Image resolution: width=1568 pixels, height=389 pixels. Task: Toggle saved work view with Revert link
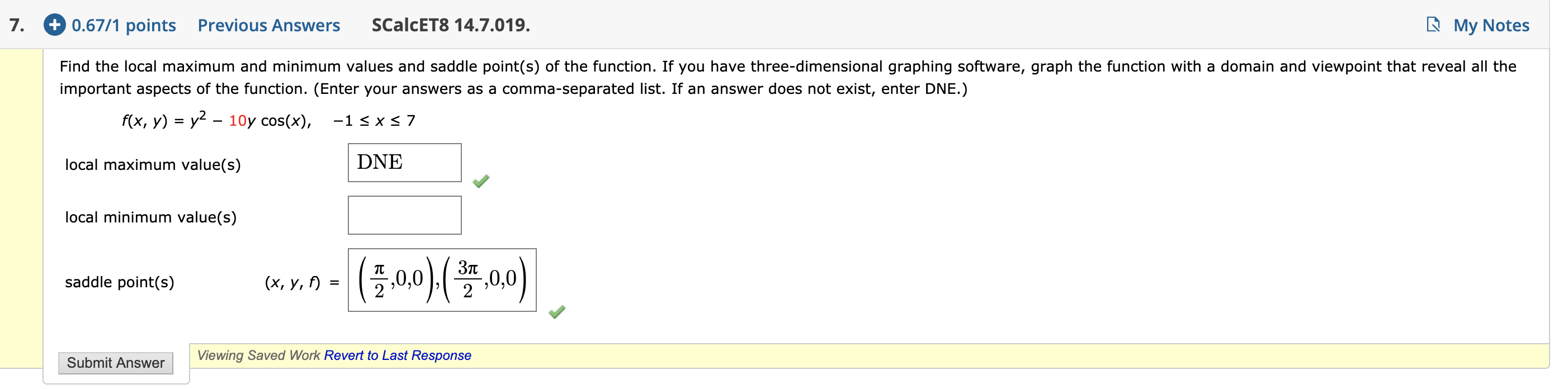pos(398,355)
